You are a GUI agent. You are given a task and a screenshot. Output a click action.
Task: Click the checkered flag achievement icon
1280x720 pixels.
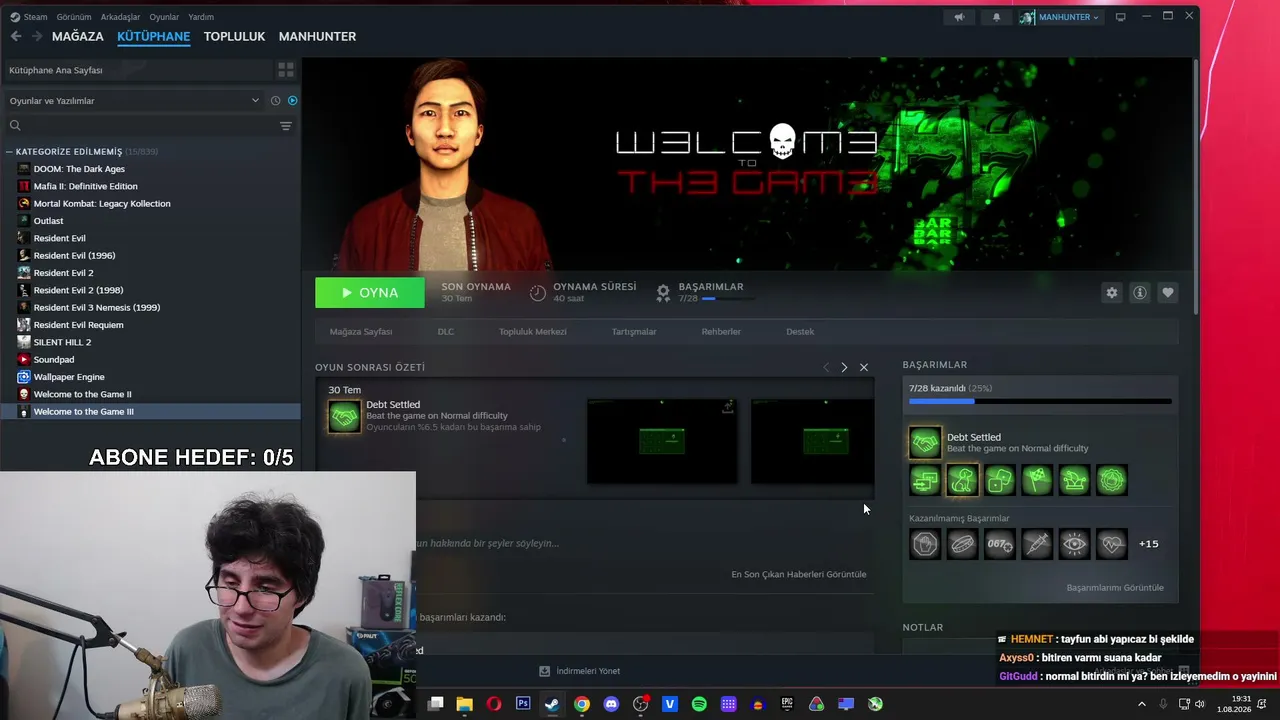tap(1037, 480)
